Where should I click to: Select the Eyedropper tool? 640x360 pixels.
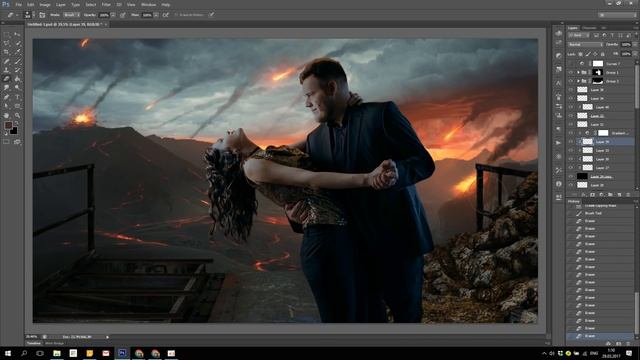tap(17, 52)
